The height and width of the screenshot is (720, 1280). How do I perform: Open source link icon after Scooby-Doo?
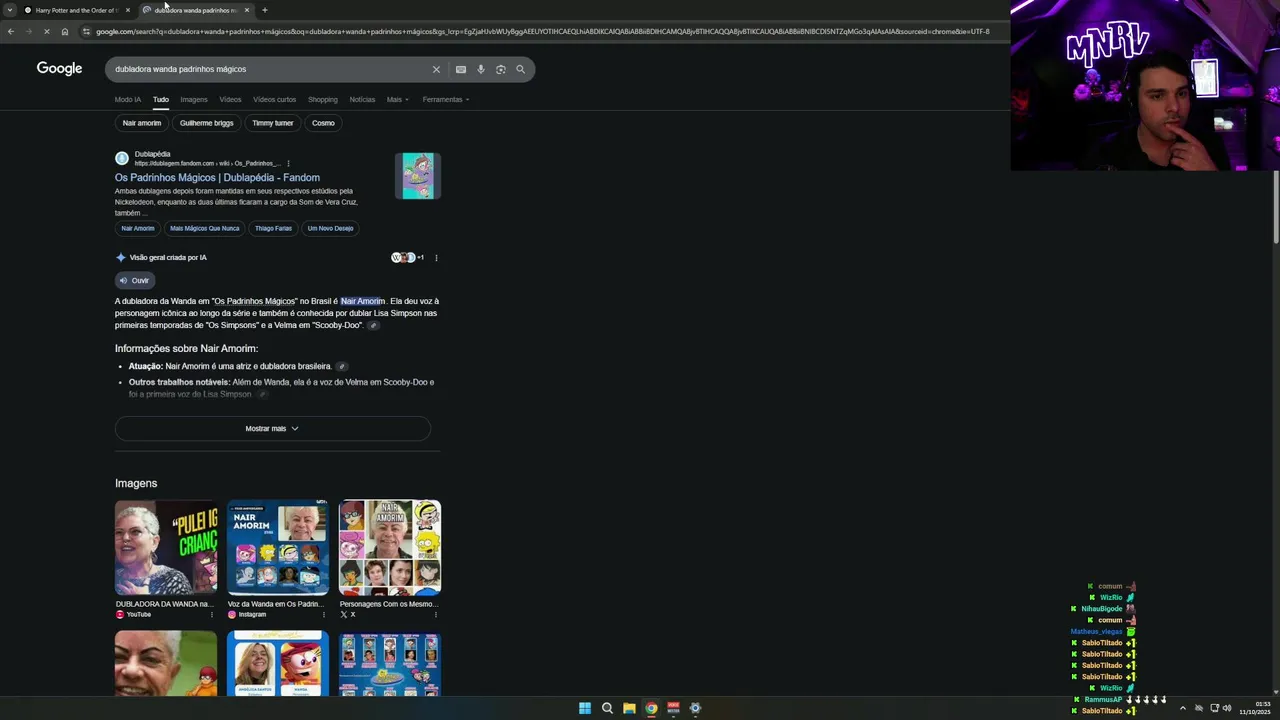pyautogui.click(x=373, y=325)
